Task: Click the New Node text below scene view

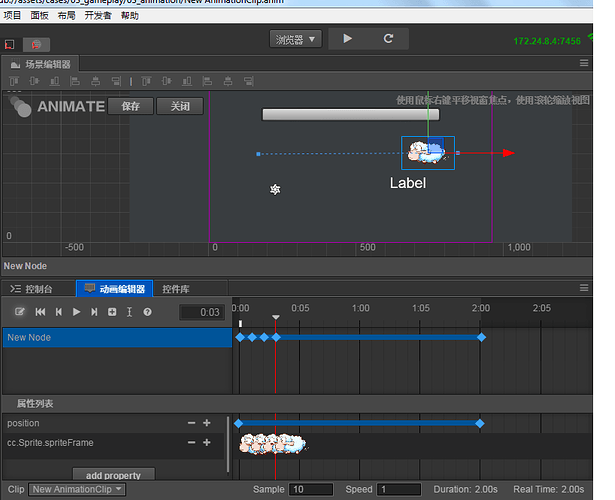Action: (x=25, y=266)
